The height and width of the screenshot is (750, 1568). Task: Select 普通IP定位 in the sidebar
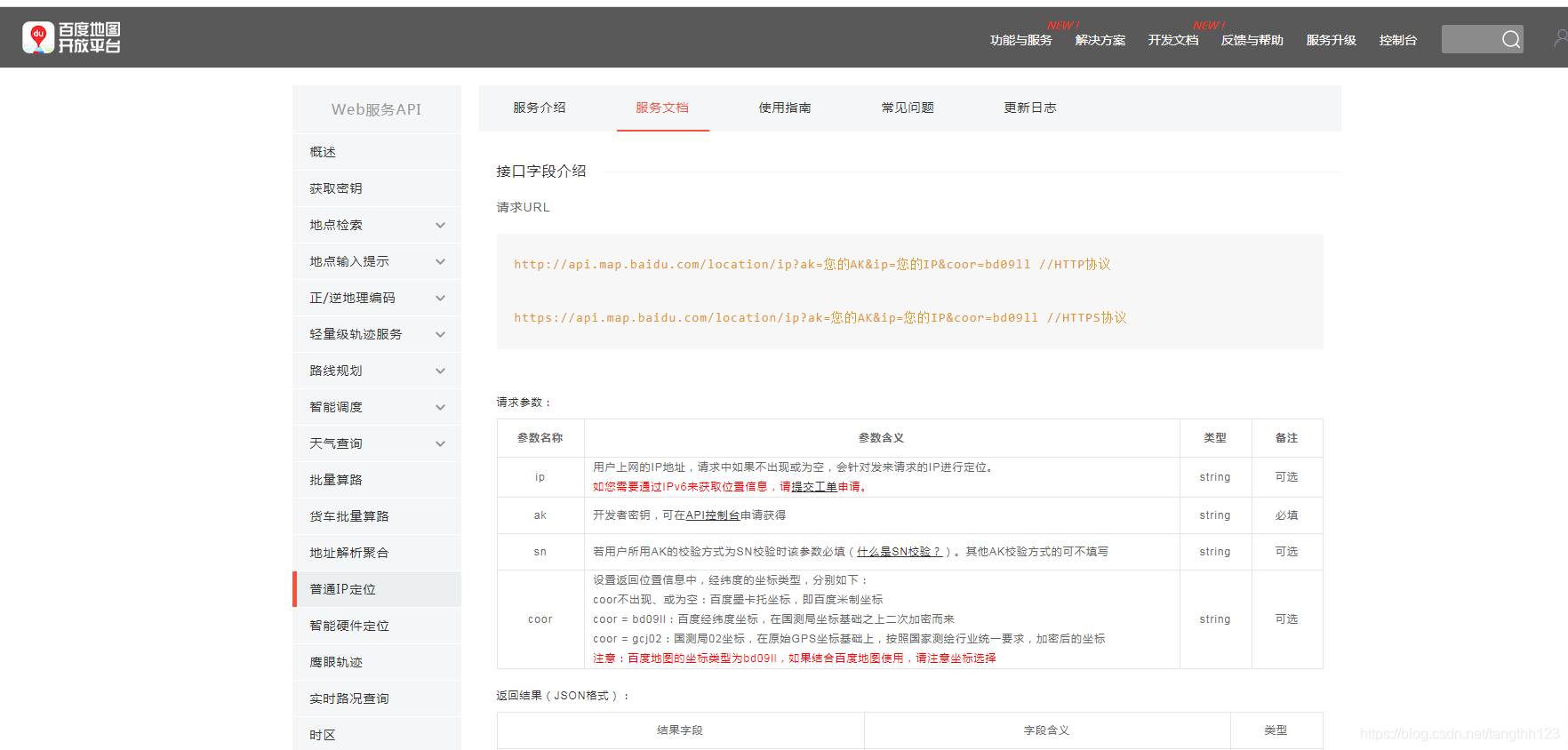[x=377, y=589]
